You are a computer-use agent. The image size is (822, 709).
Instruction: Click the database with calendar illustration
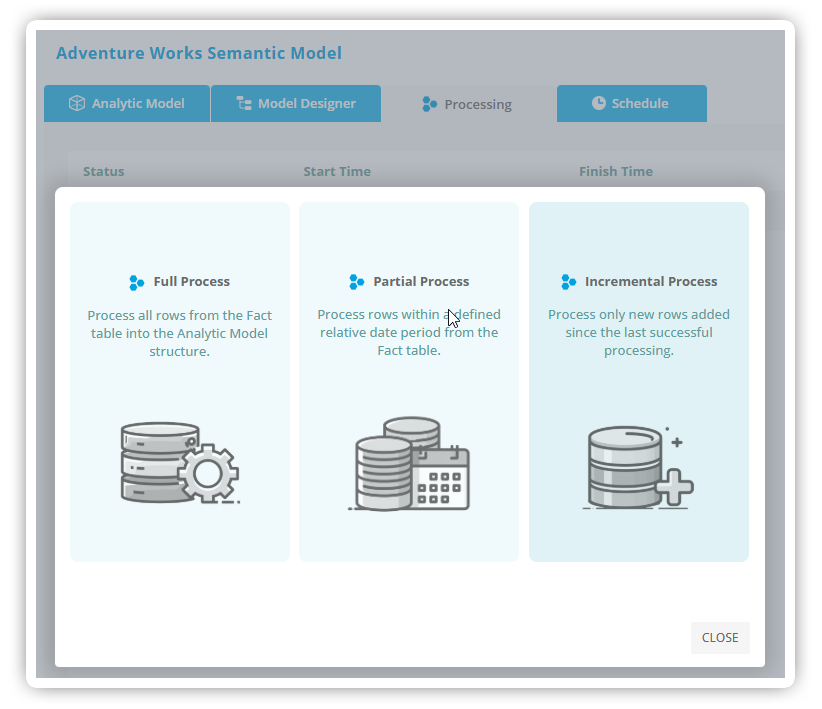tap(409, 464)
